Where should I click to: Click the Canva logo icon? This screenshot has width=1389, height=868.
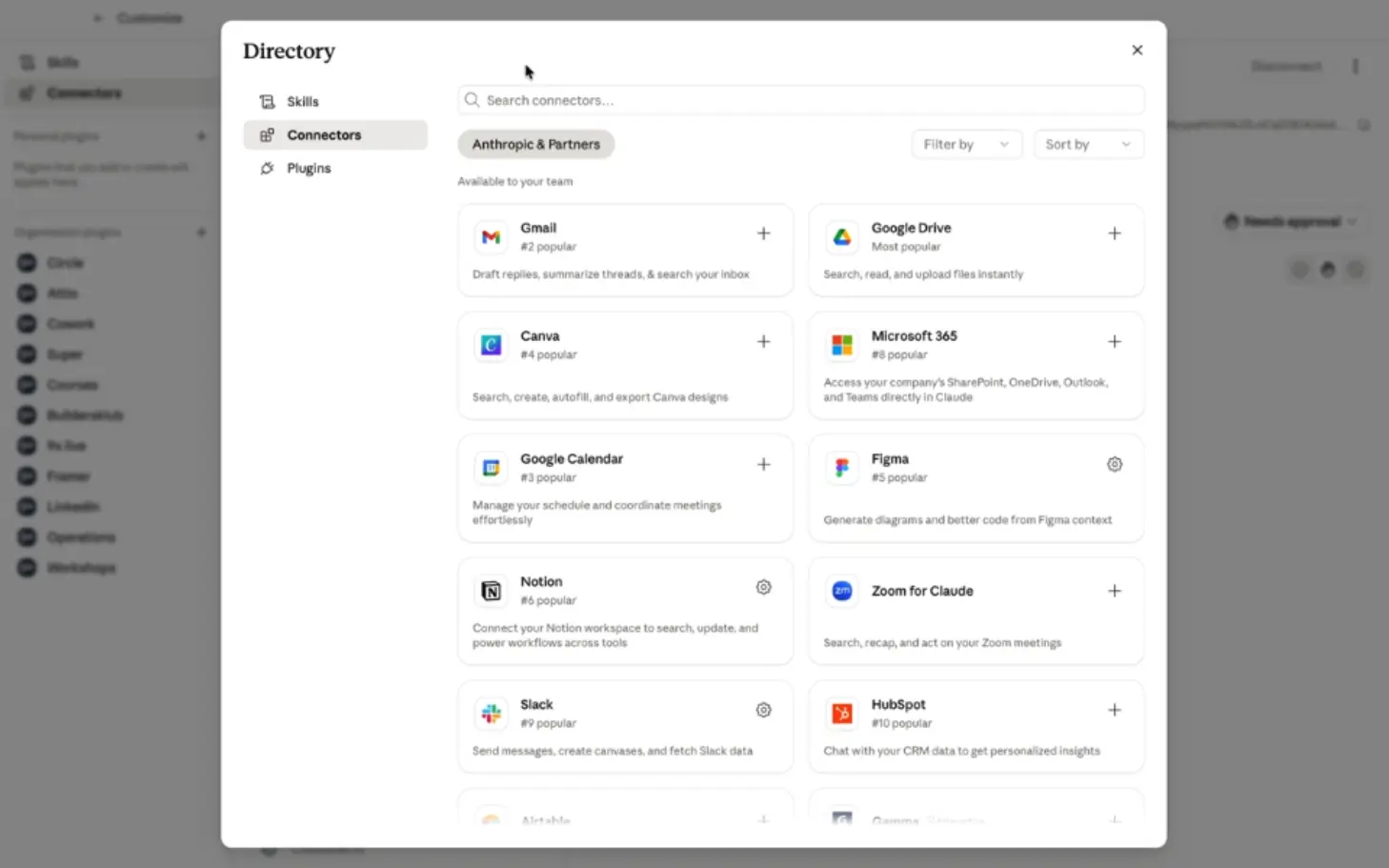click(491, 344)
